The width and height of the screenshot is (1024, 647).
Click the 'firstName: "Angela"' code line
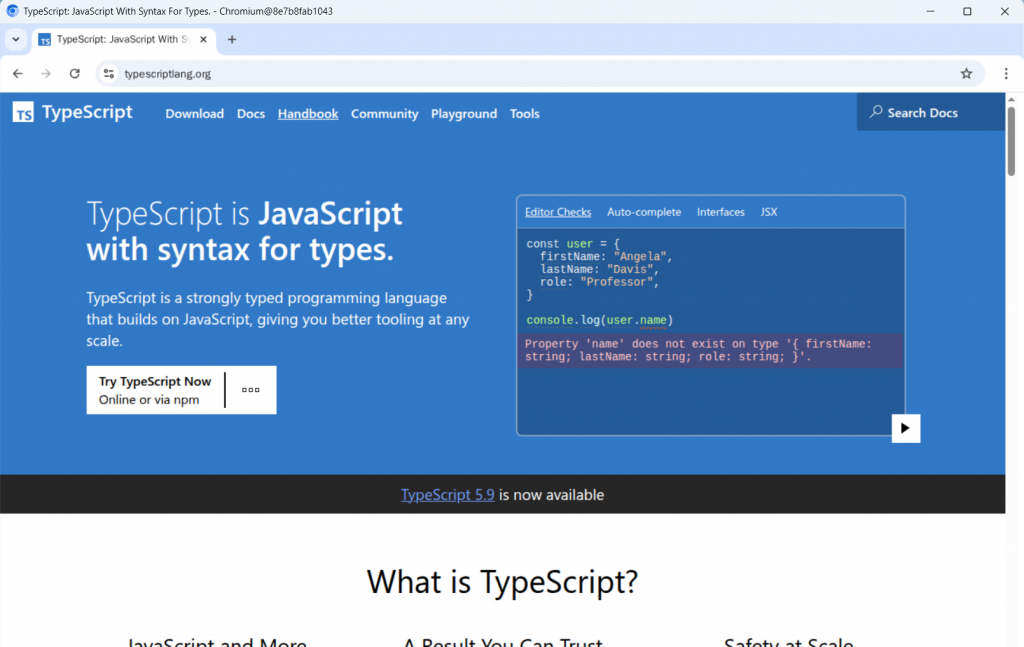(x=605, y=257)
